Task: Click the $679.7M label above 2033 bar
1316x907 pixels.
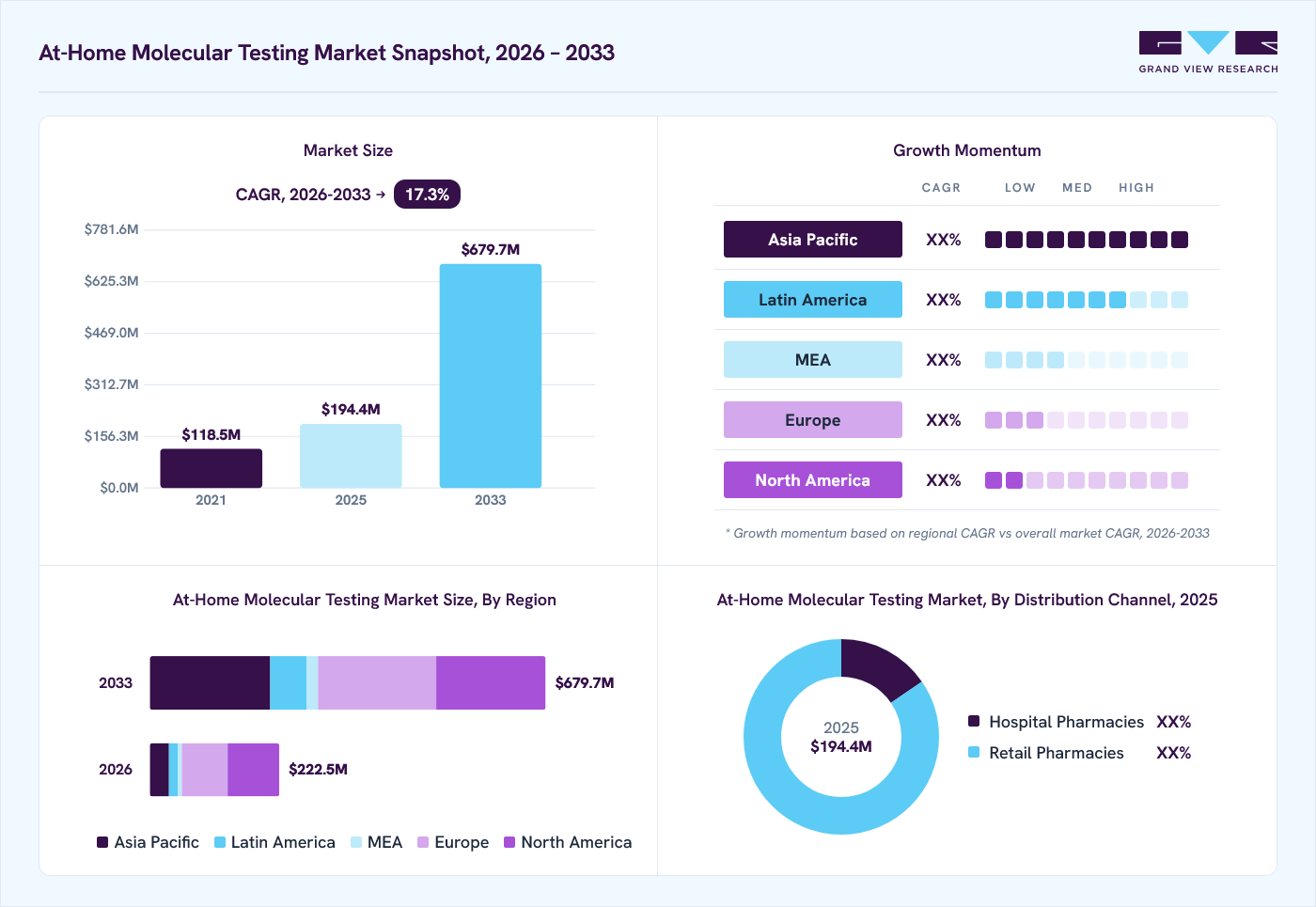Action: point(491,249)
